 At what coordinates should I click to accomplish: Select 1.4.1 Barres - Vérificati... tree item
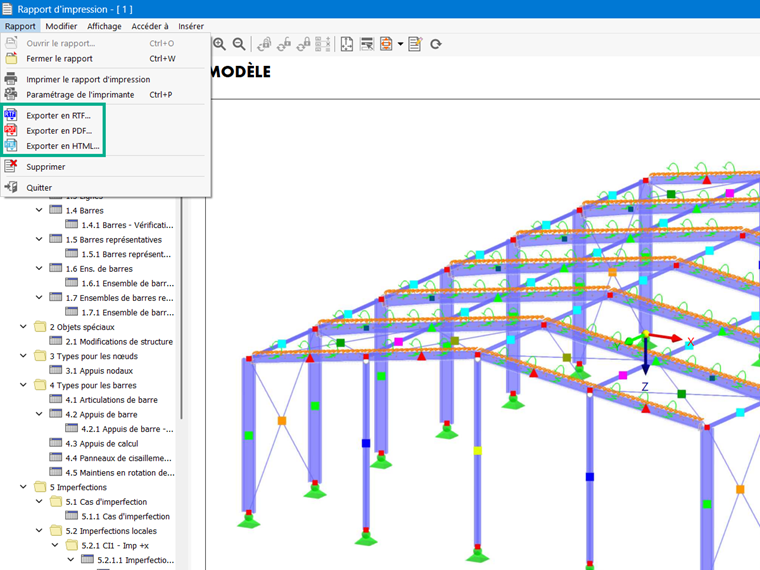click(x=127, y=225)
